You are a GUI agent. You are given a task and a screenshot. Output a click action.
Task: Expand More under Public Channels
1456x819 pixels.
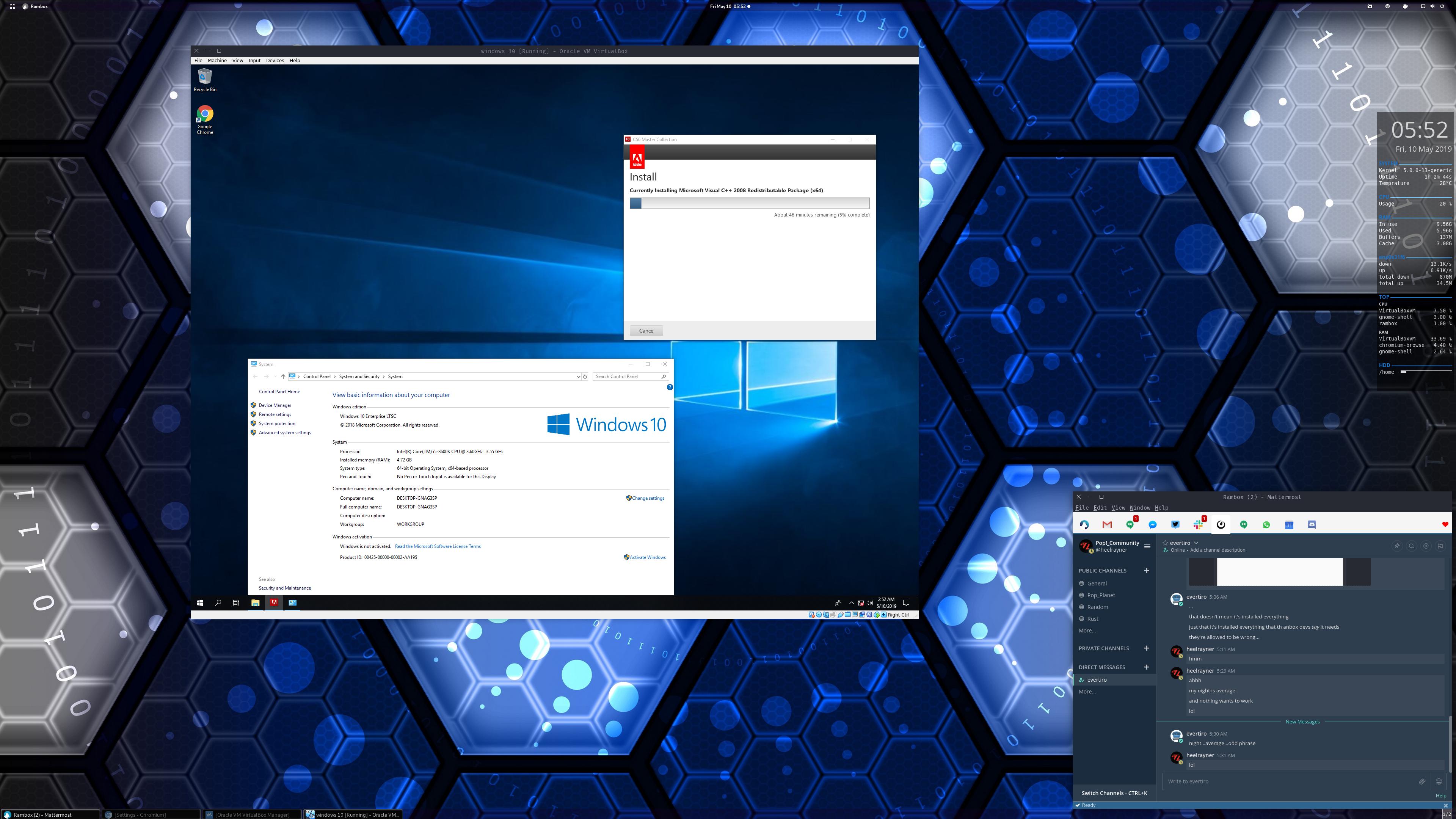[x=1087, y=630]
